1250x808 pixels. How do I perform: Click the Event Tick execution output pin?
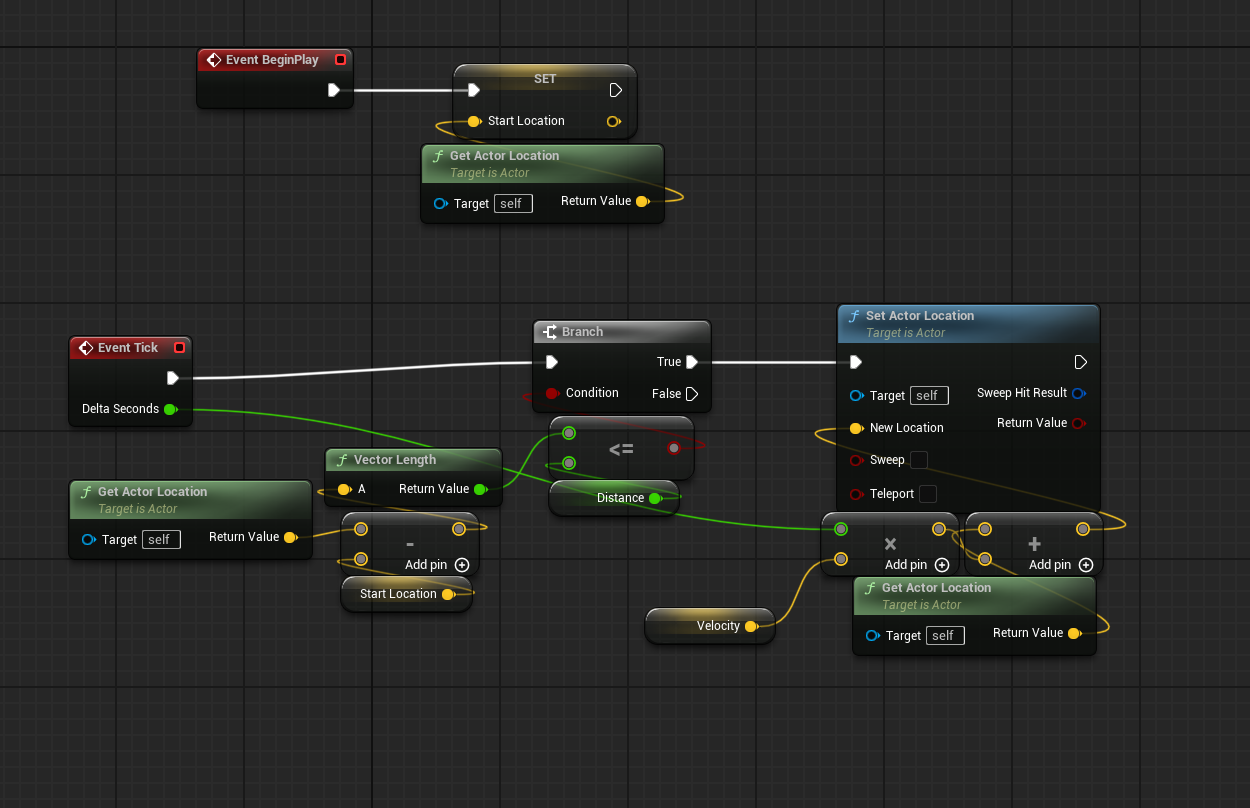click(173, 378)
